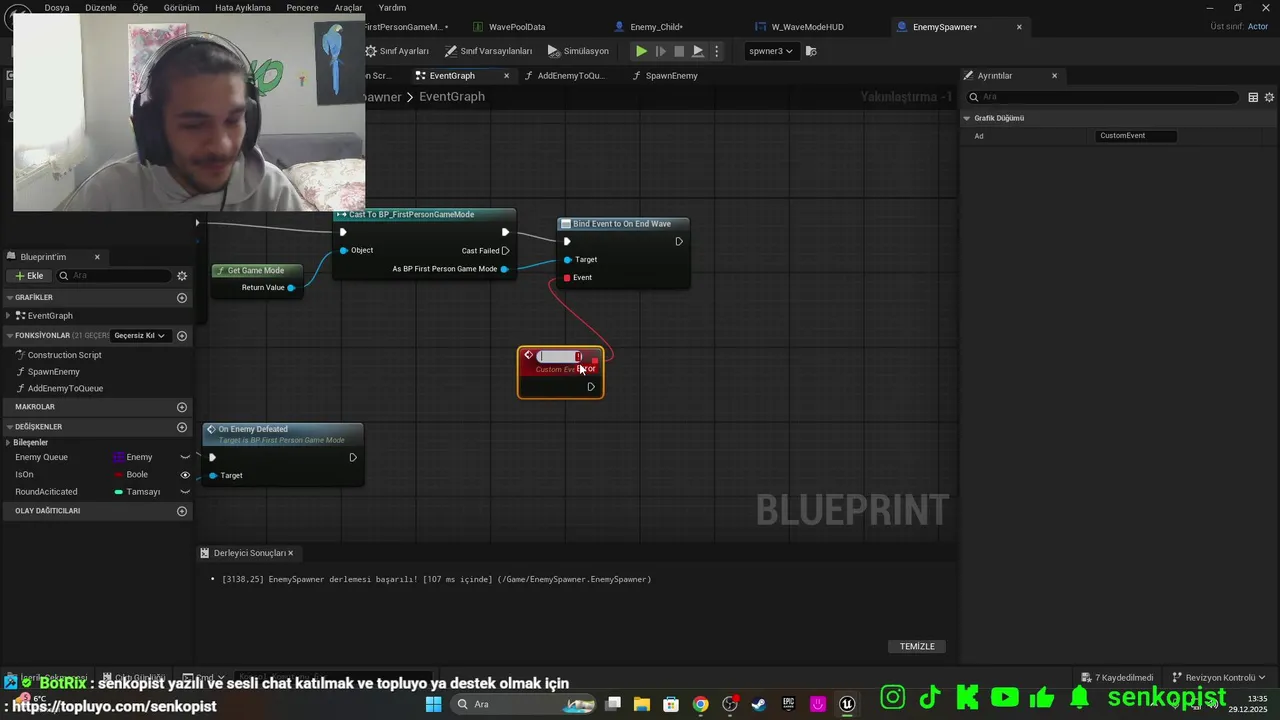1280x720 pixels.
Task: Click the Simülasyon toolbar button
Action: 578,51
